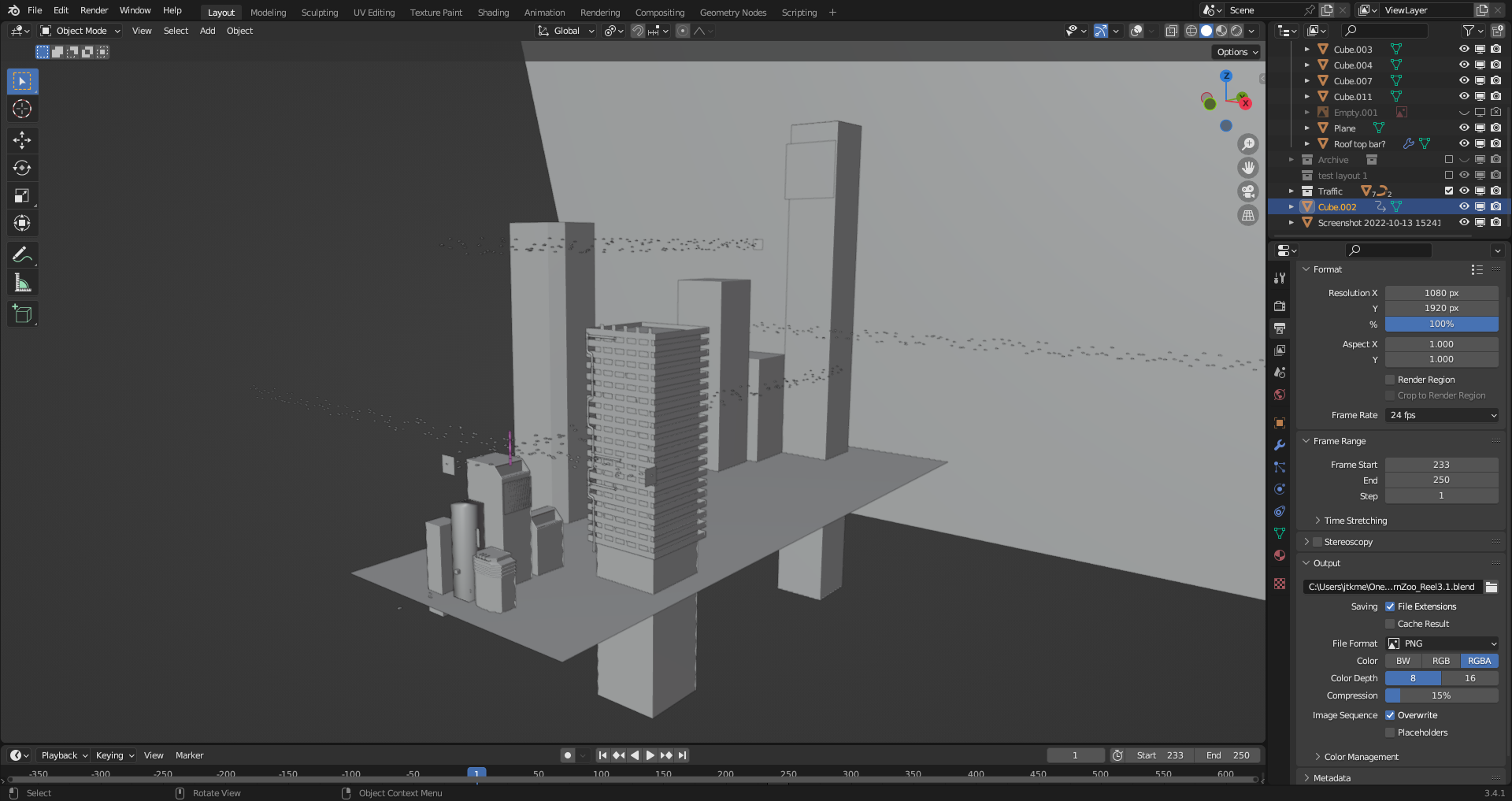Open the Tool properties tab

(x=1280, y=278)
